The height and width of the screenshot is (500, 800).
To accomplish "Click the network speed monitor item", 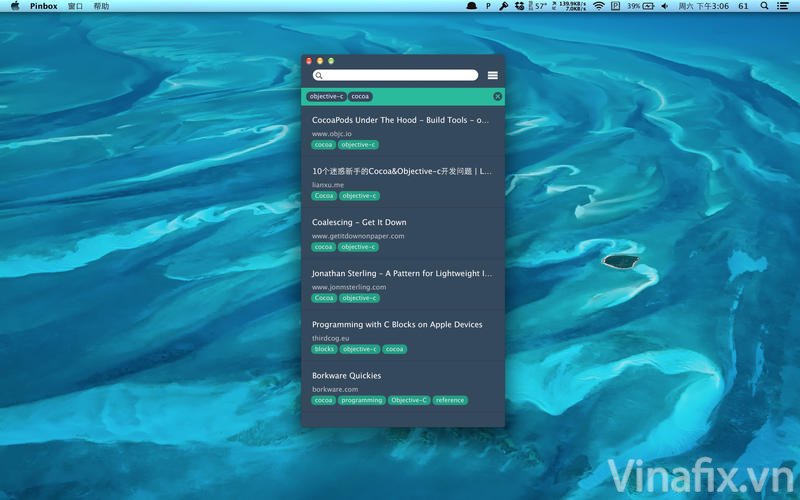I will [569, 6].
